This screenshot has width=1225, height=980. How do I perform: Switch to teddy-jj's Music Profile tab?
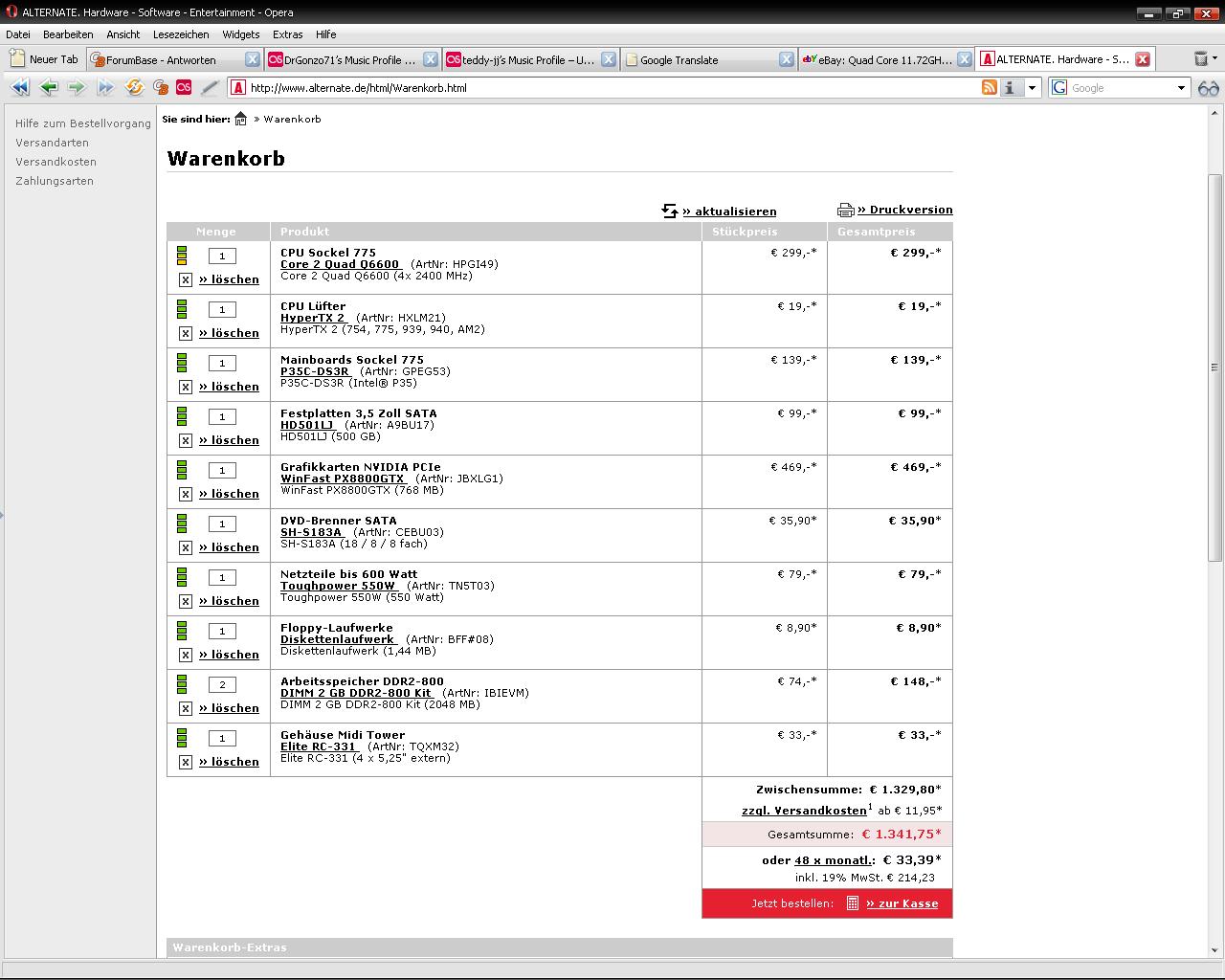click(529, 59)
